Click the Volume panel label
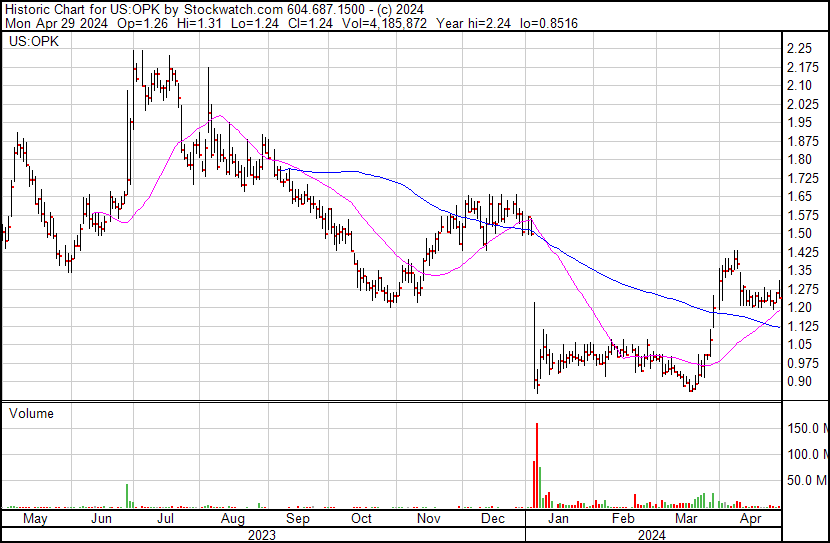 tap(31, 413)
